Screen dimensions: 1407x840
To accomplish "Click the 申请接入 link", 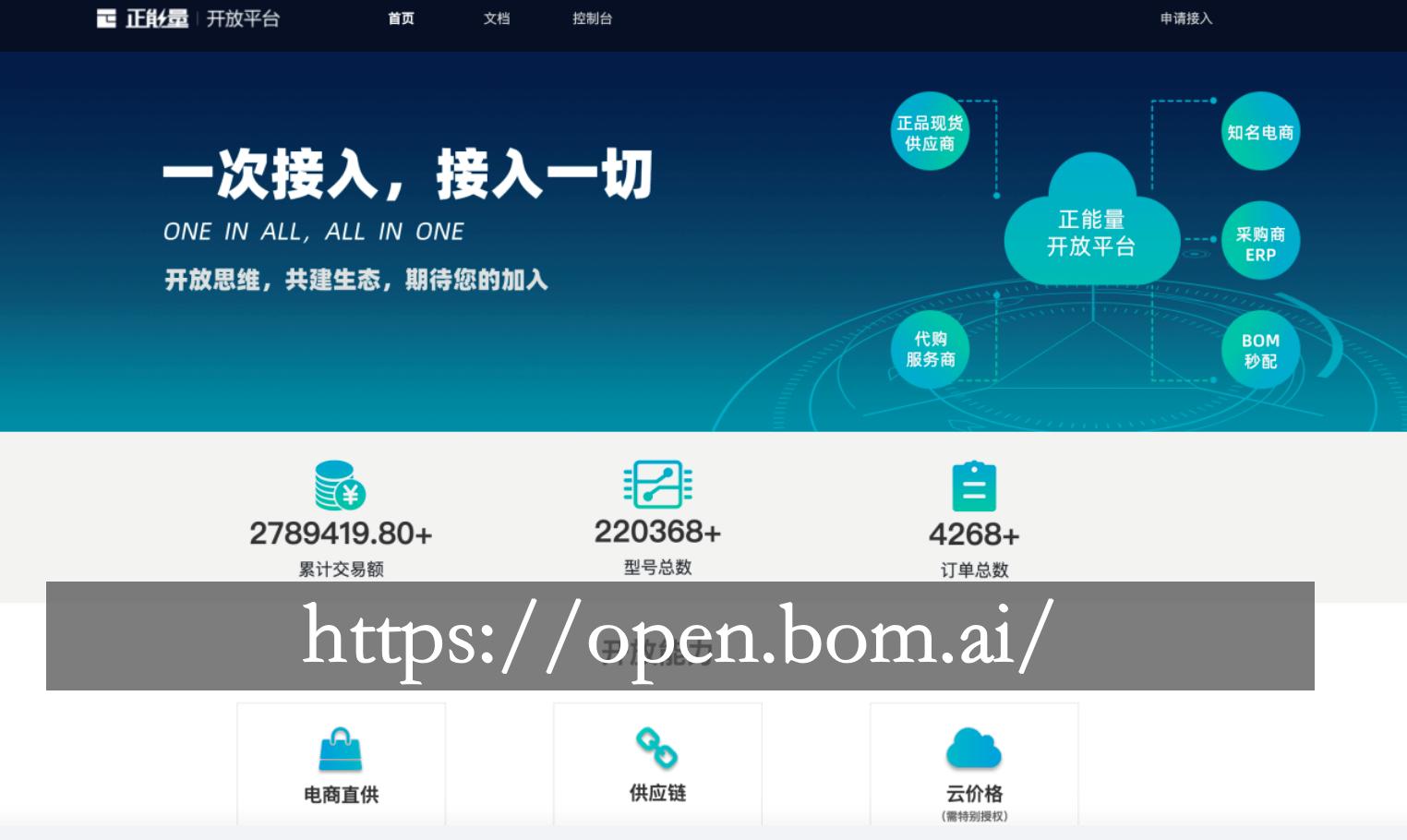I will 1186,18.
